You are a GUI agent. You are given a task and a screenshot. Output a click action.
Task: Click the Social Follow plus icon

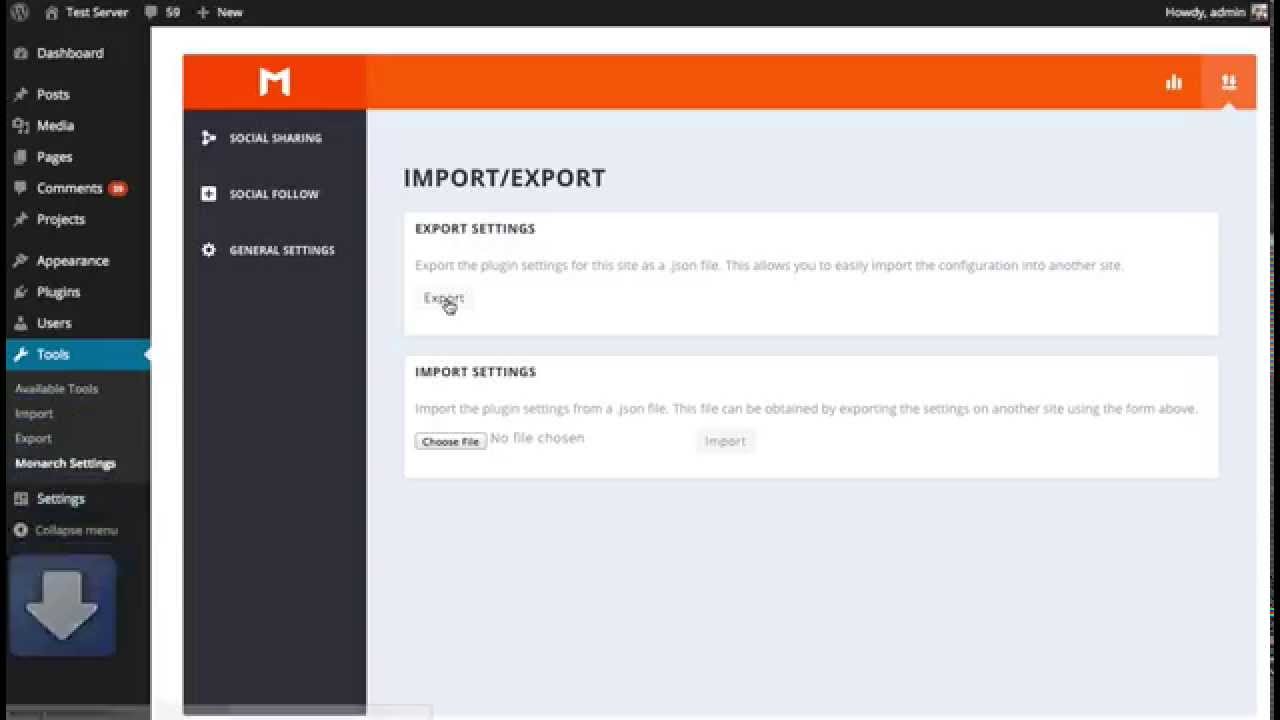click(x=208, y=194)
